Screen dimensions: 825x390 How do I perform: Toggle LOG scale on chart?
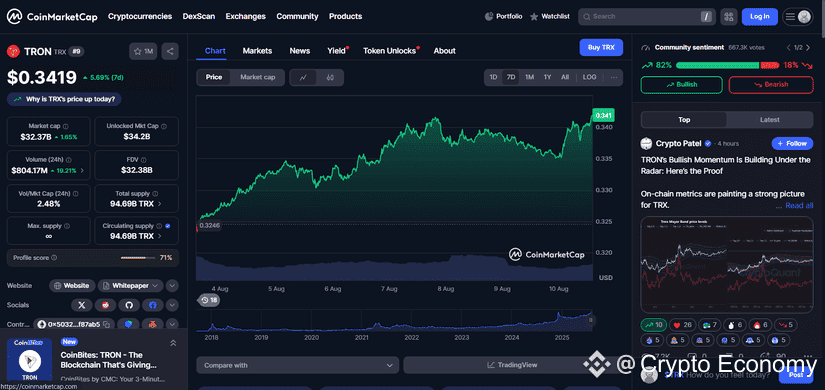point(589,77)
